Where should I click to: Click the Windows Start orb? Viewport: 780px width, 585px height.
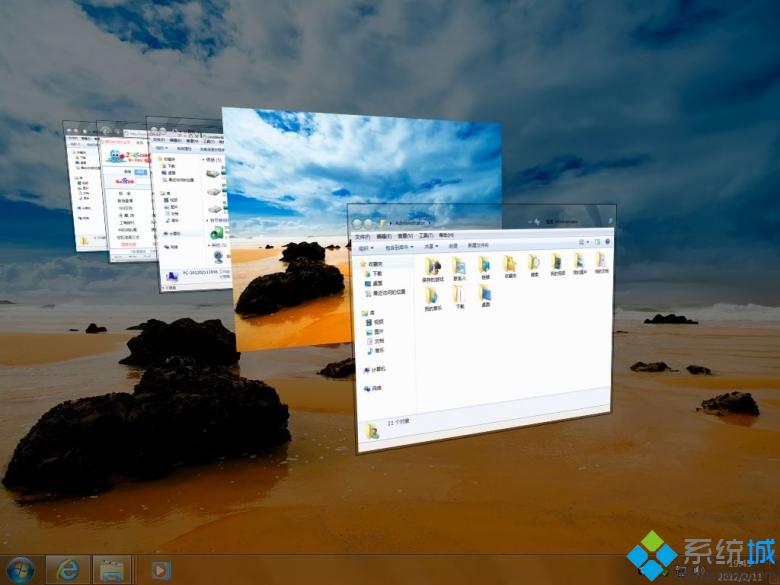click(x=19, y=570)
